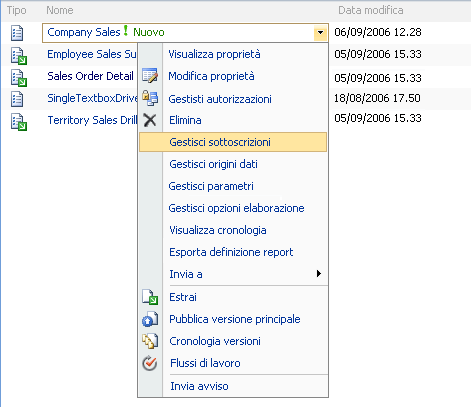Click the green Nuovo label
This screenshot has height=407, width=471.
pyautogui.click(x=149, y=32)
